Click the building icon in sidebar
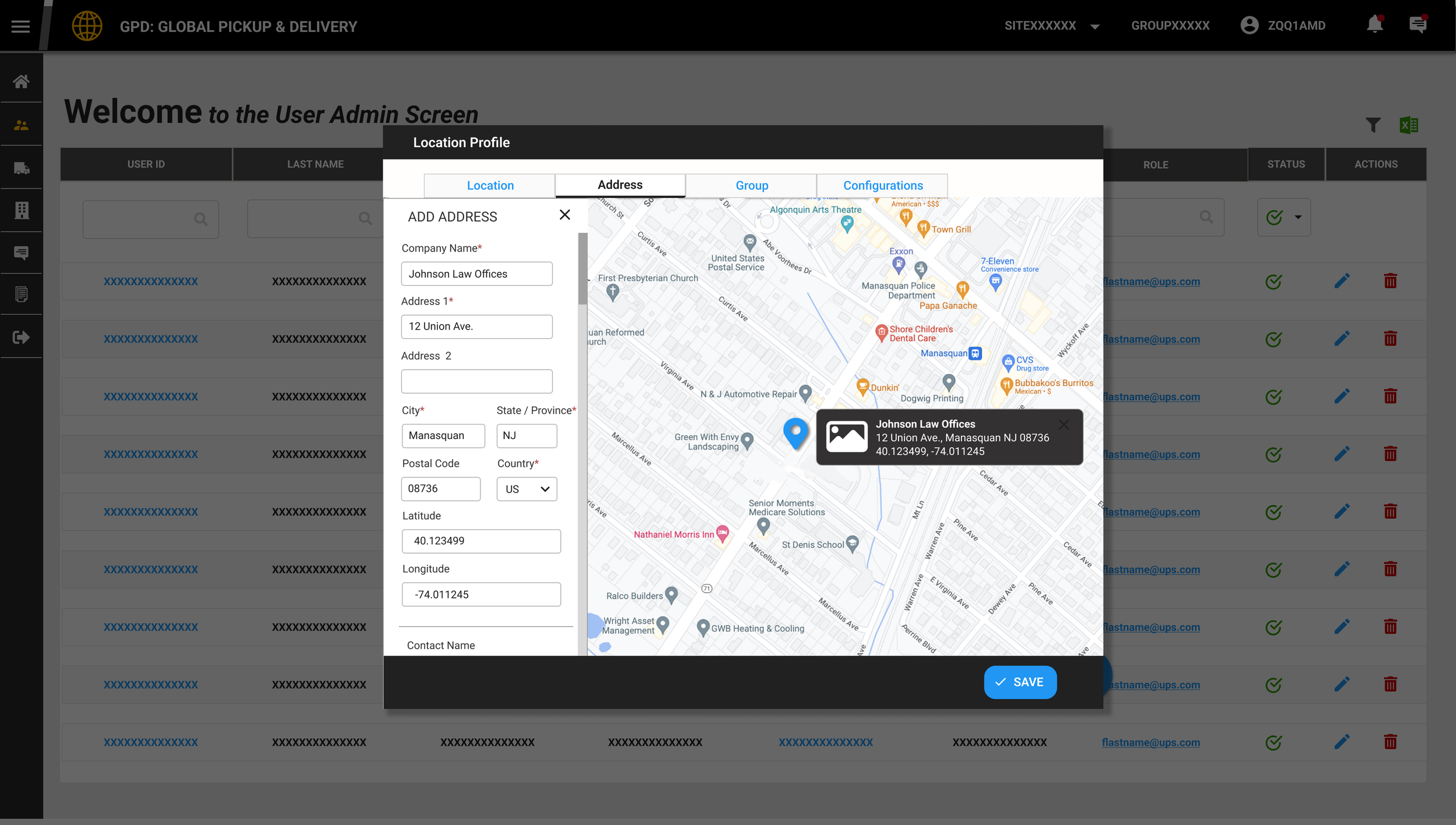 click(x=22, y=210)
